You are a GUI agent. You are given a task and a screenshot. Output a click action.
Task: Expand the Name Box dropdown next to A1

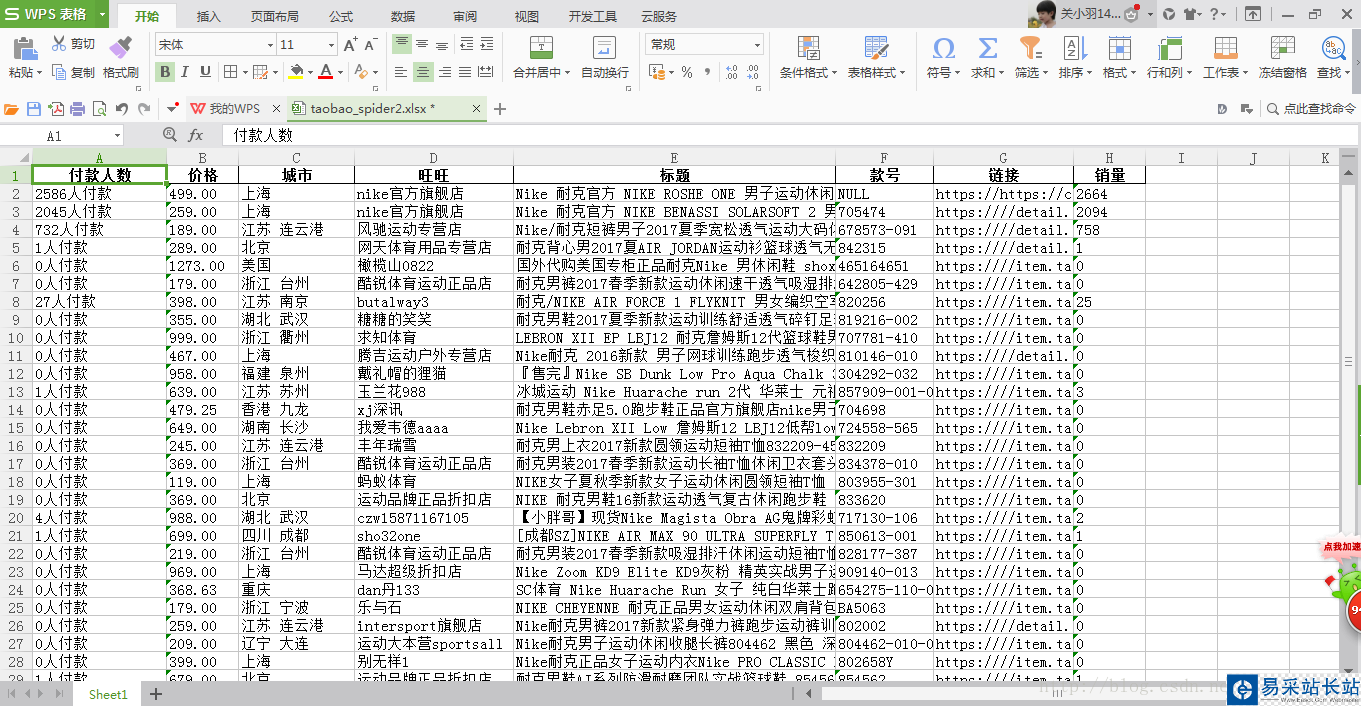tap(117, 135)
